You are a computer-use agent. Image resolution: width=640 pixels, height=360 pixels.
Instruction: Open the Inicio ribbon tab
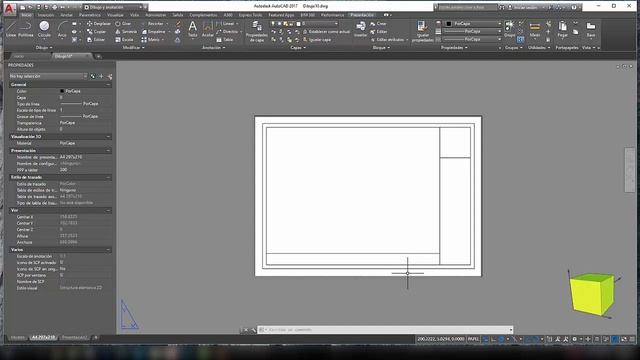click(26, 15)
